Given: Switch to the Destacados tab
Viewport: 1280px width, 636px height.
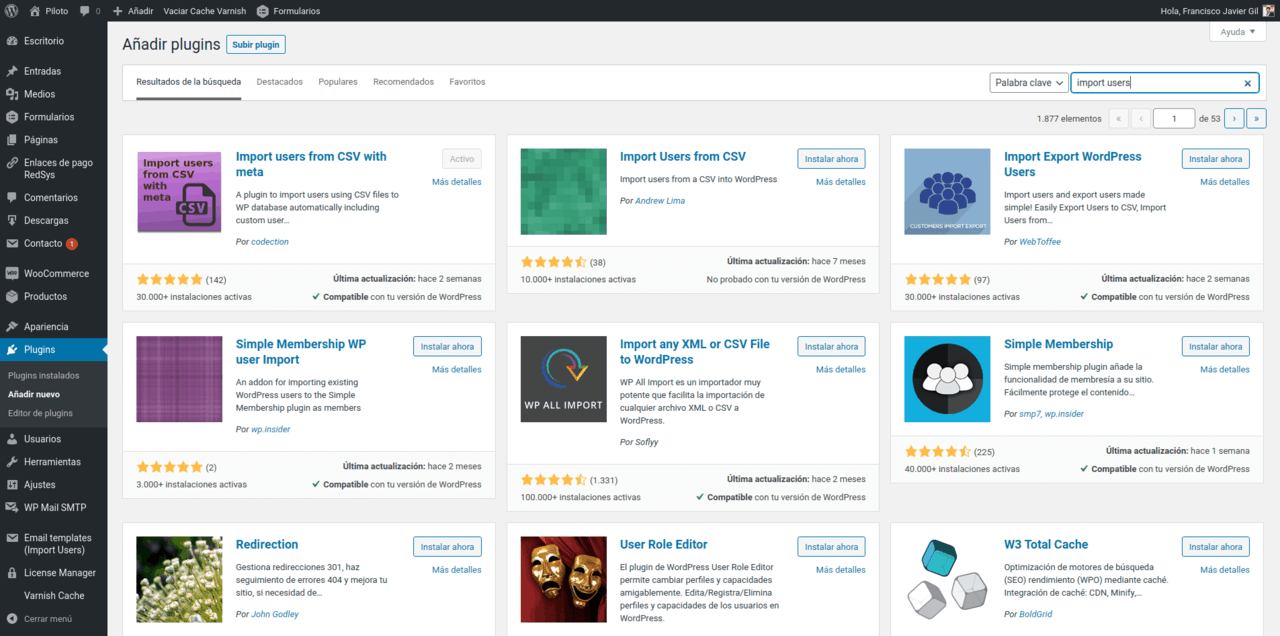Looking at the screenshot, I should pos(280,82).
